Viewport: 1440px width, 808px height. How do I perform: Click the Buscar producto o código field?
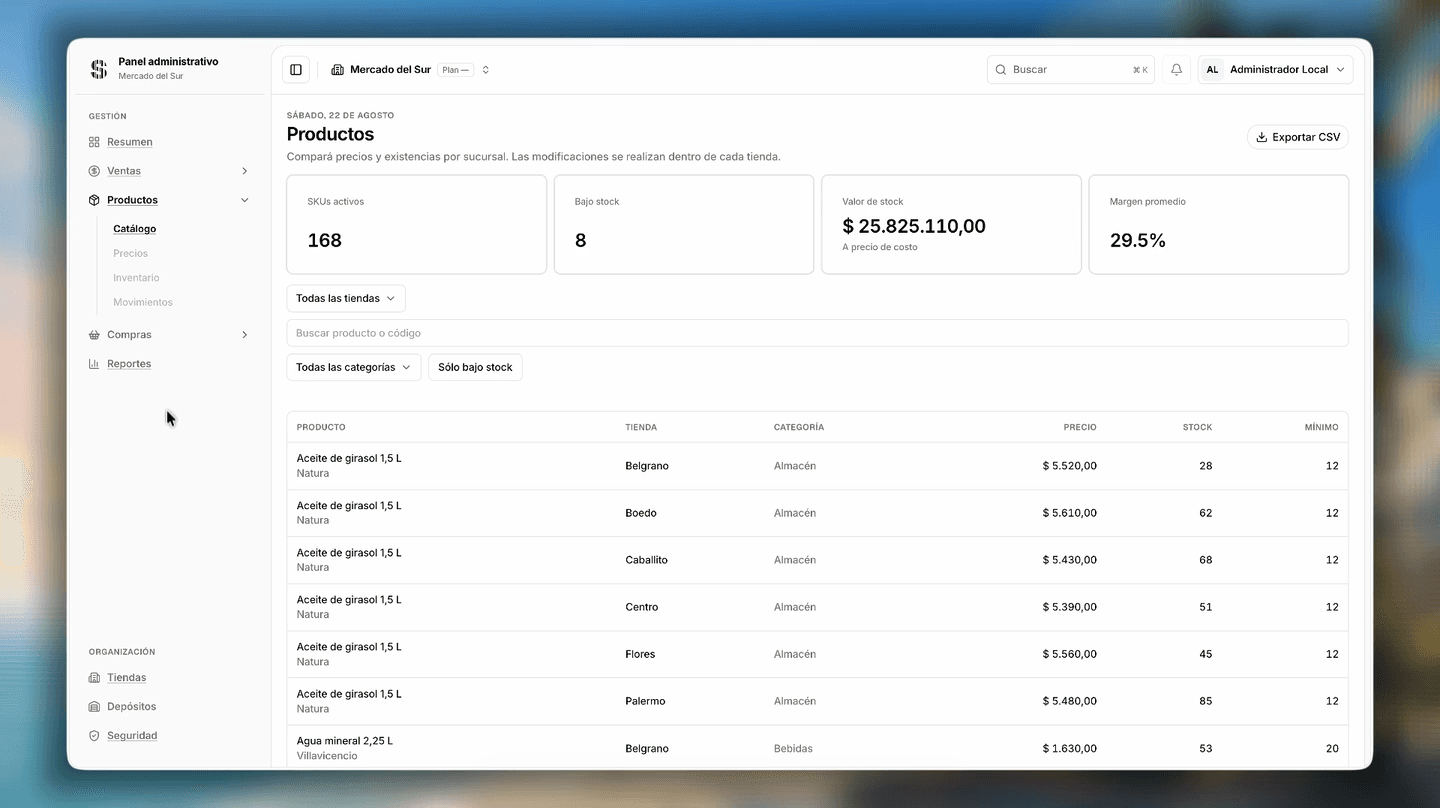click(817, 333)
